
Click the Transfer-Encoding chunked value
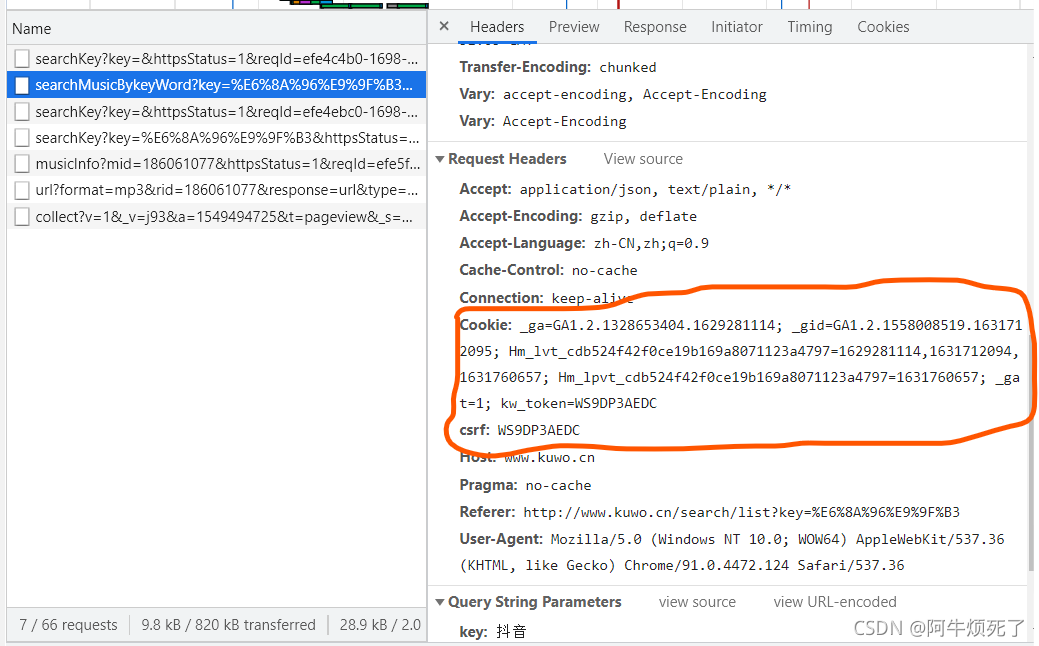click(628, 68)
